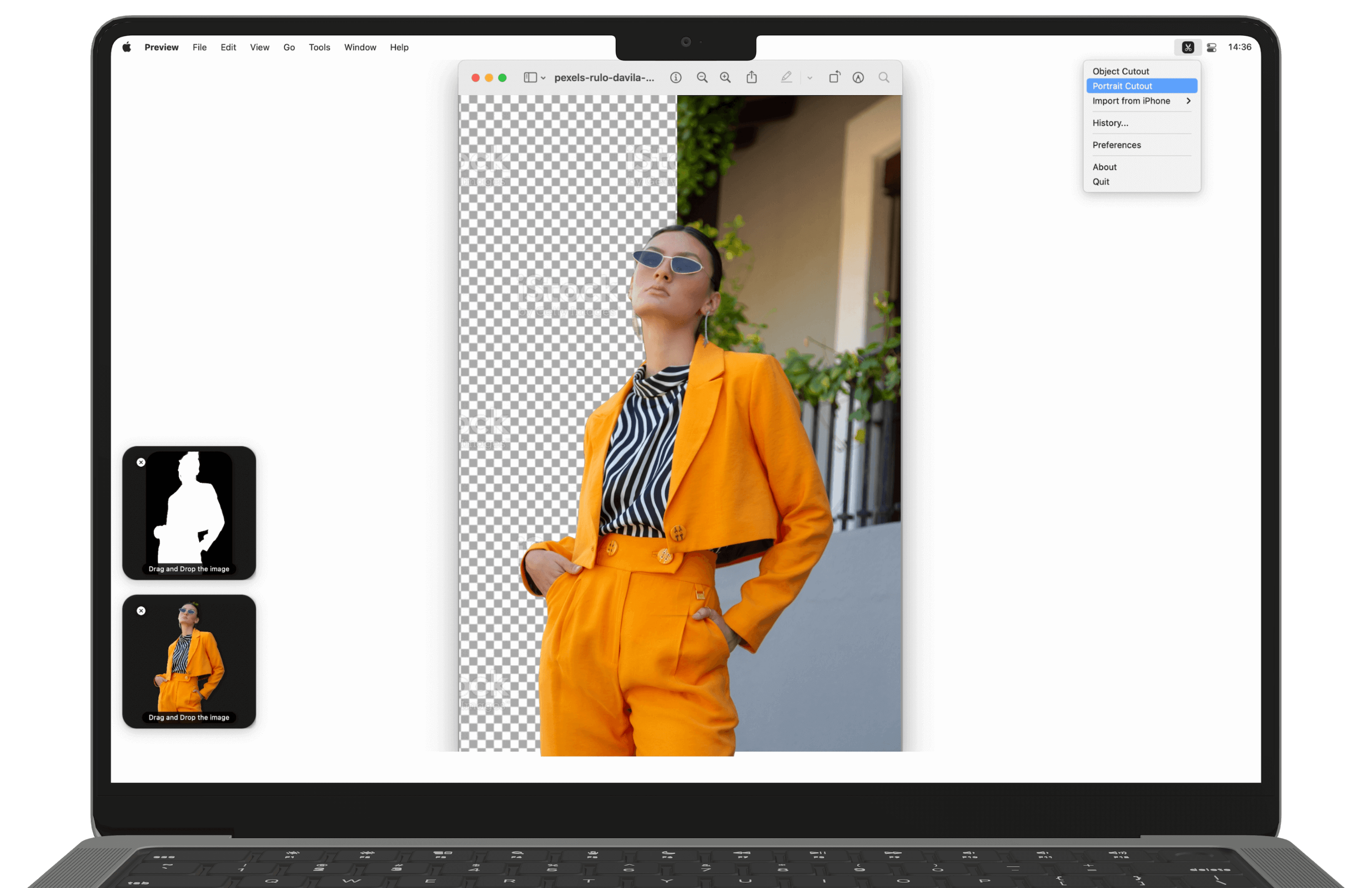Viewport: 1372px width, 888px height.
Task: Toggle the sidebar view button
Action: [x=530, y=77]
